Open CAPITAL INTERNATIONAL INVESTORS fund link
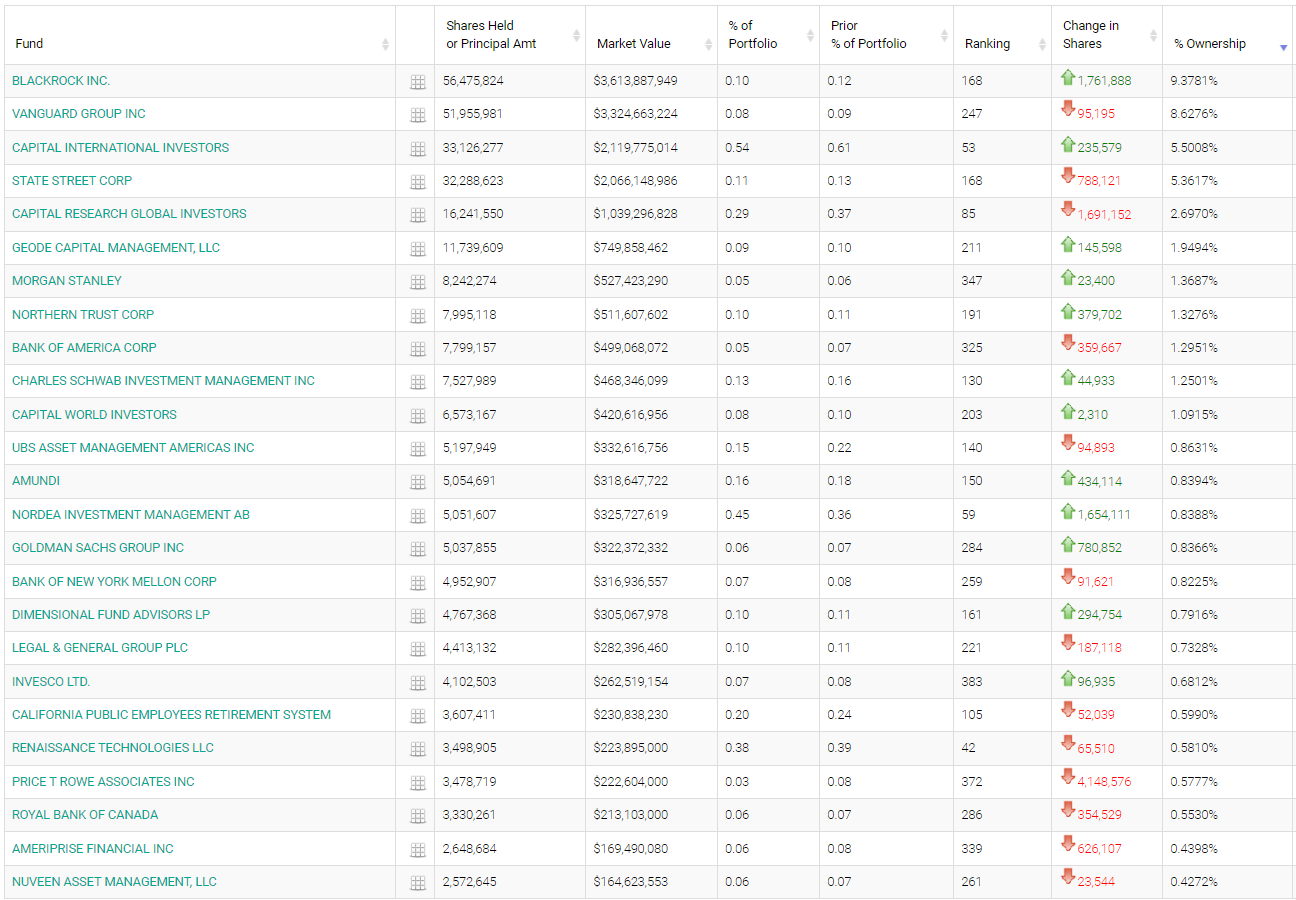Image resolution: width=1296 pixels, height=900 pixels. pos(120,147)
